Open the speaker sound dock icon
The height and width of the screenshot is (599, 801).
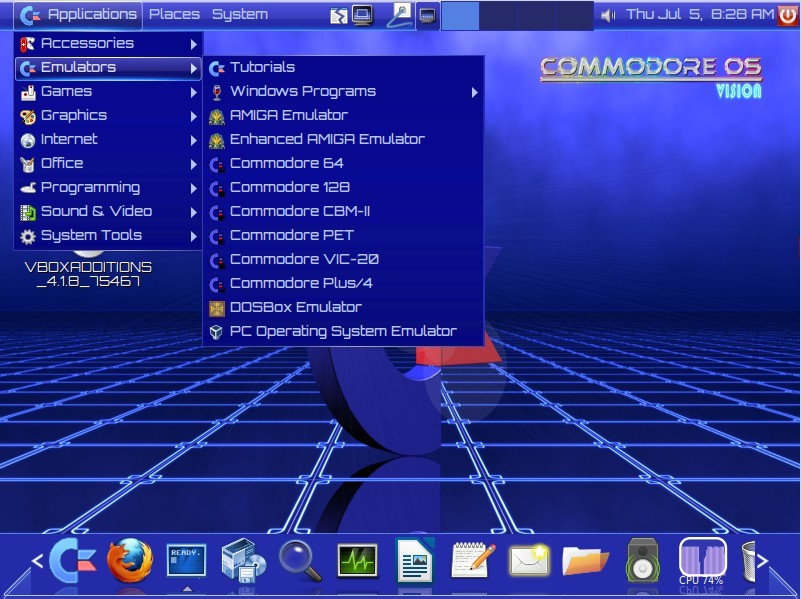click(643, 561)
